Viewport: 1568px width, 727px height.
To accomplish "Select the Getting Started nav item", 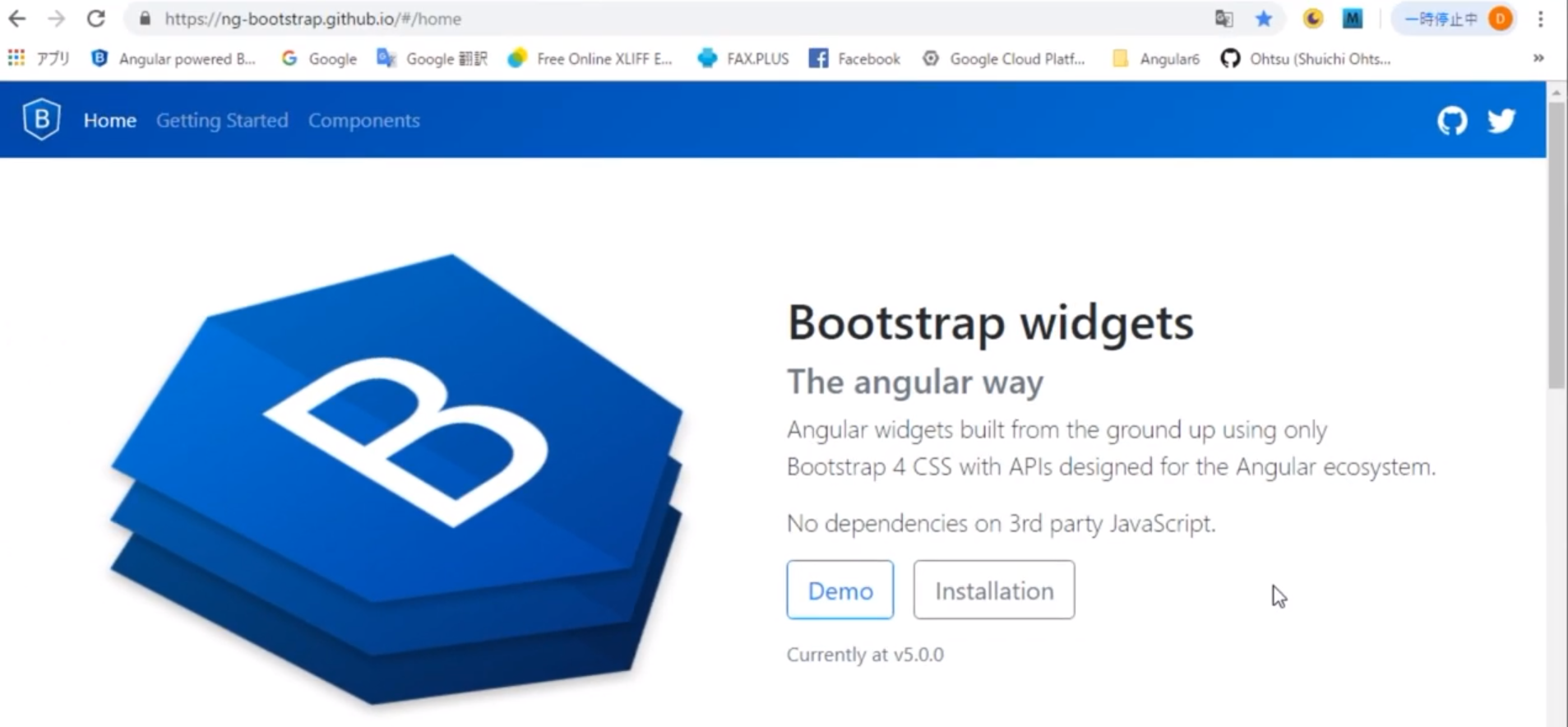I will [x=222, y=120].
